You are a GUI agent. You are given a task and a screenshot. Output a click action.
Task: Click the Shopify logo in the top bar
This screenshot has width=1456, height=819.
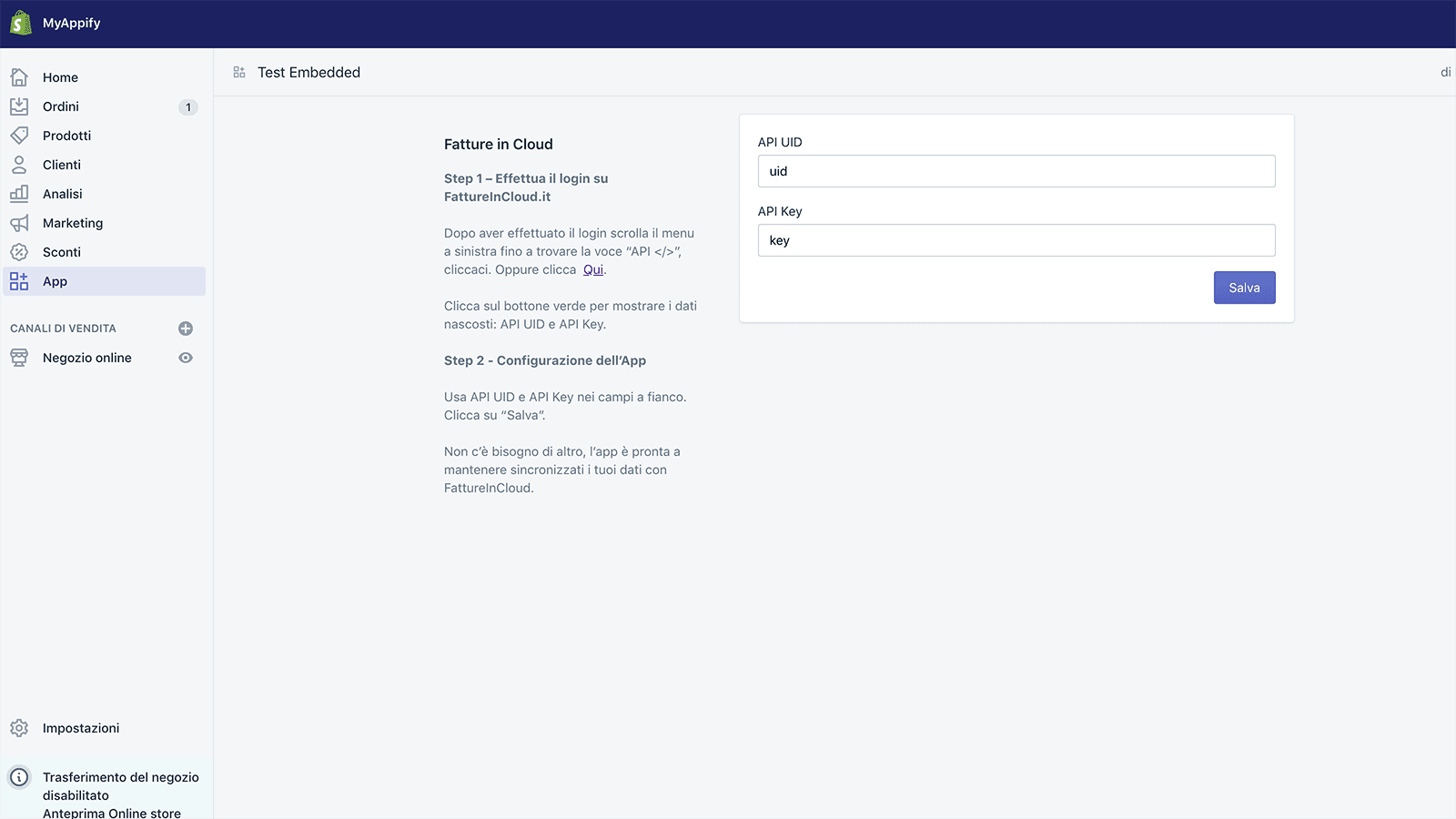click(x=19, y=22)
